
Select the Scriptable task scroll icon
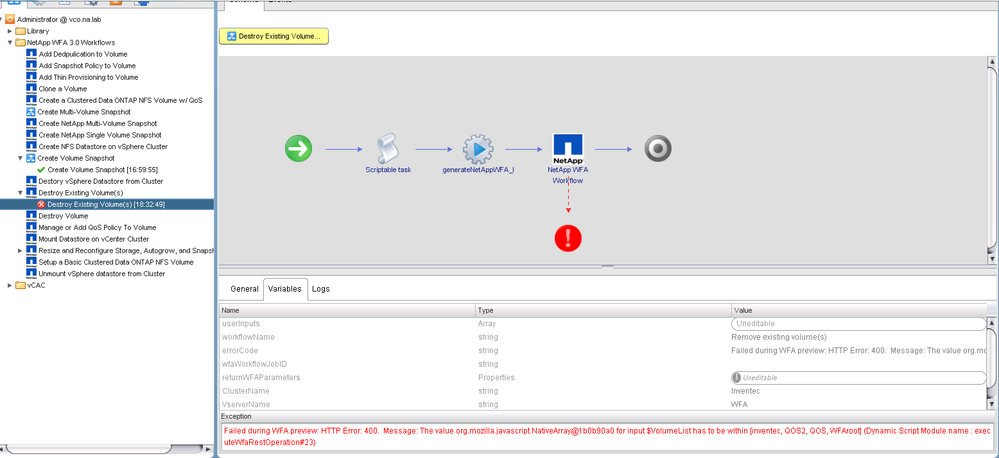click(387, 149)
